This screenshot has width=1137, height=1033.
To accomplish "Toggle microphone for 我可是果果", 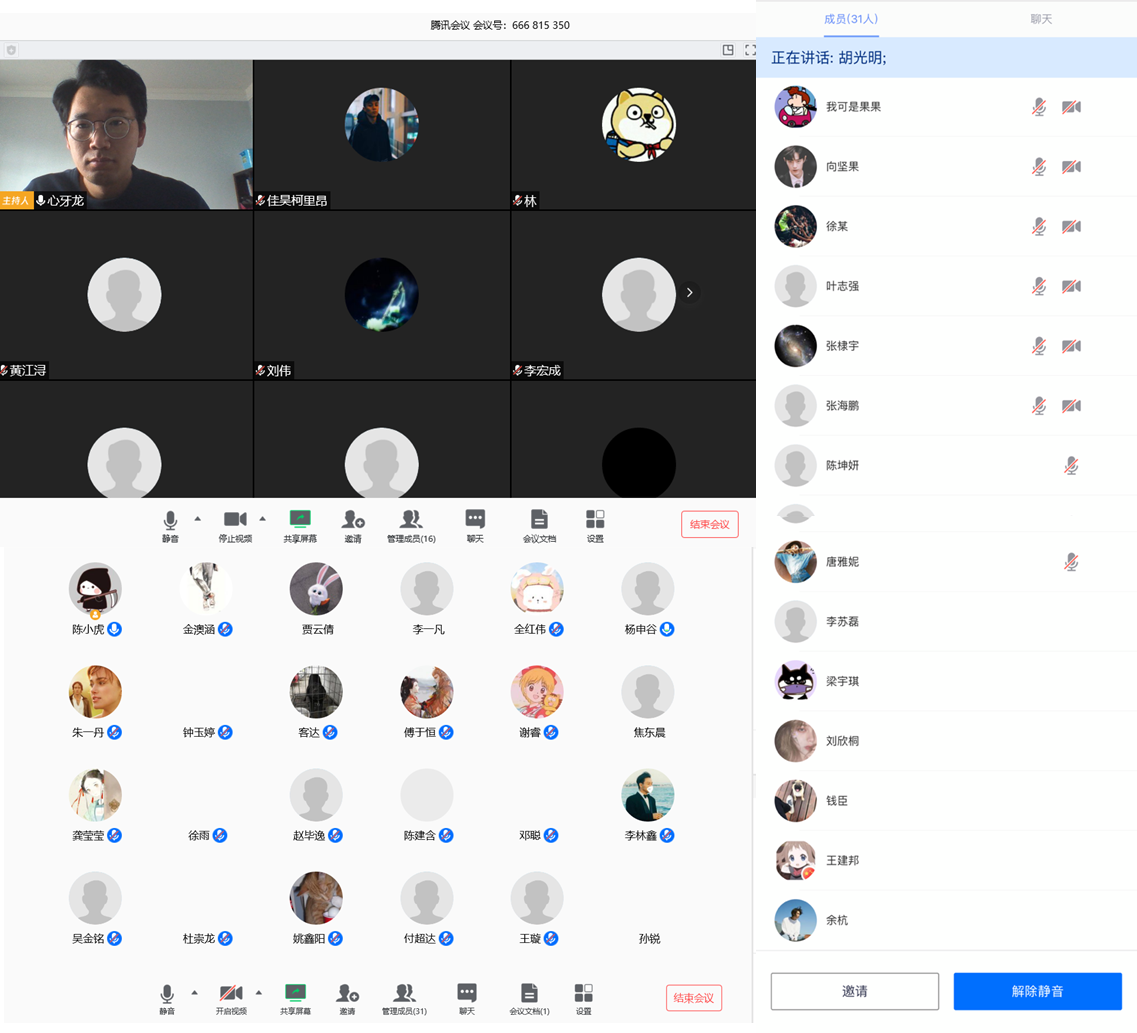I will click(1039, 107).
